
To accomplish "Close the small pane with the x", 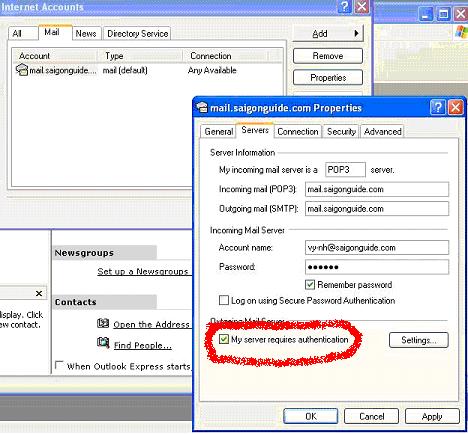I will coord(39,293).
